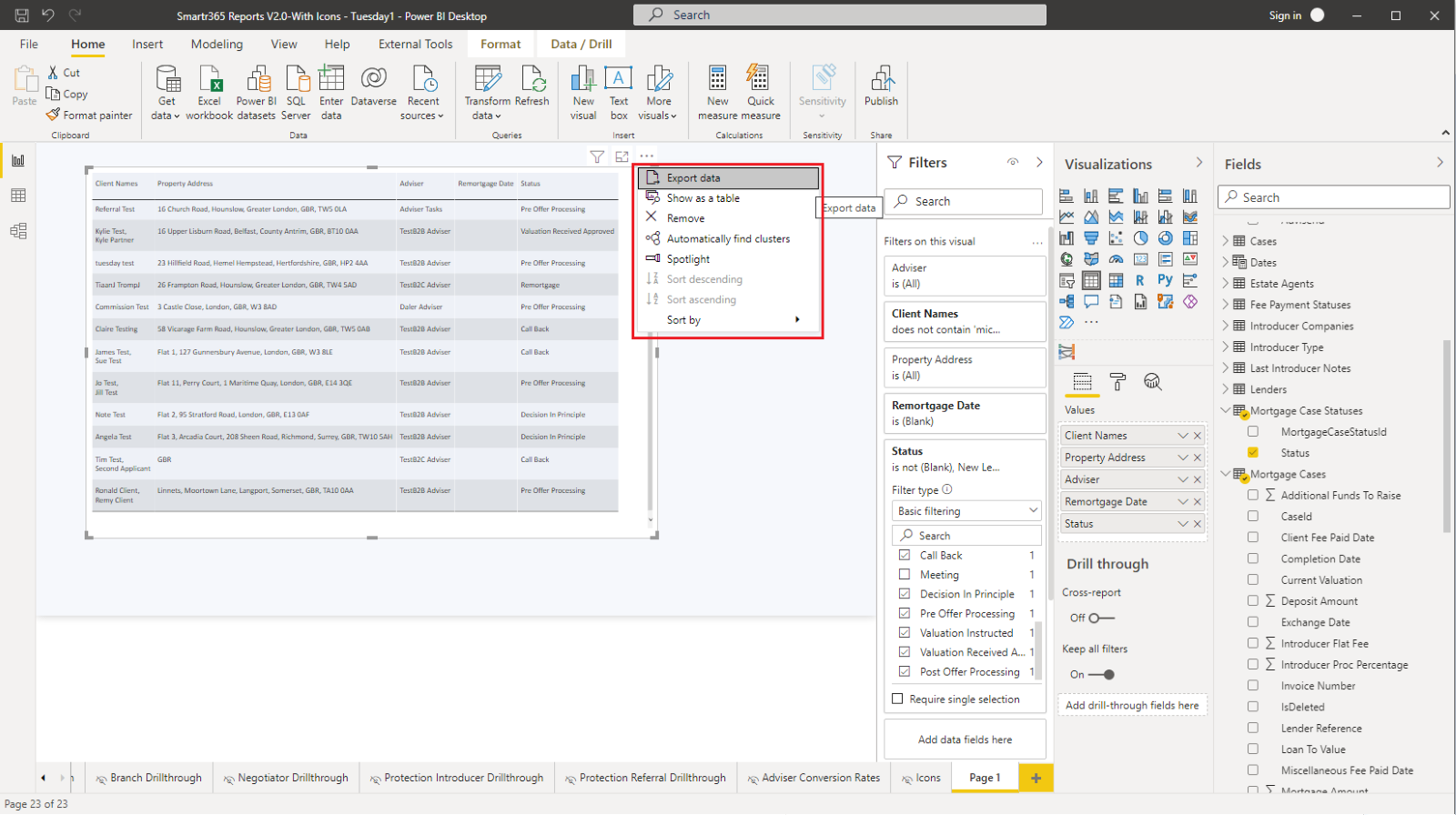
Task: Expand the Cases table
Action: click(x=1226, y=241)
